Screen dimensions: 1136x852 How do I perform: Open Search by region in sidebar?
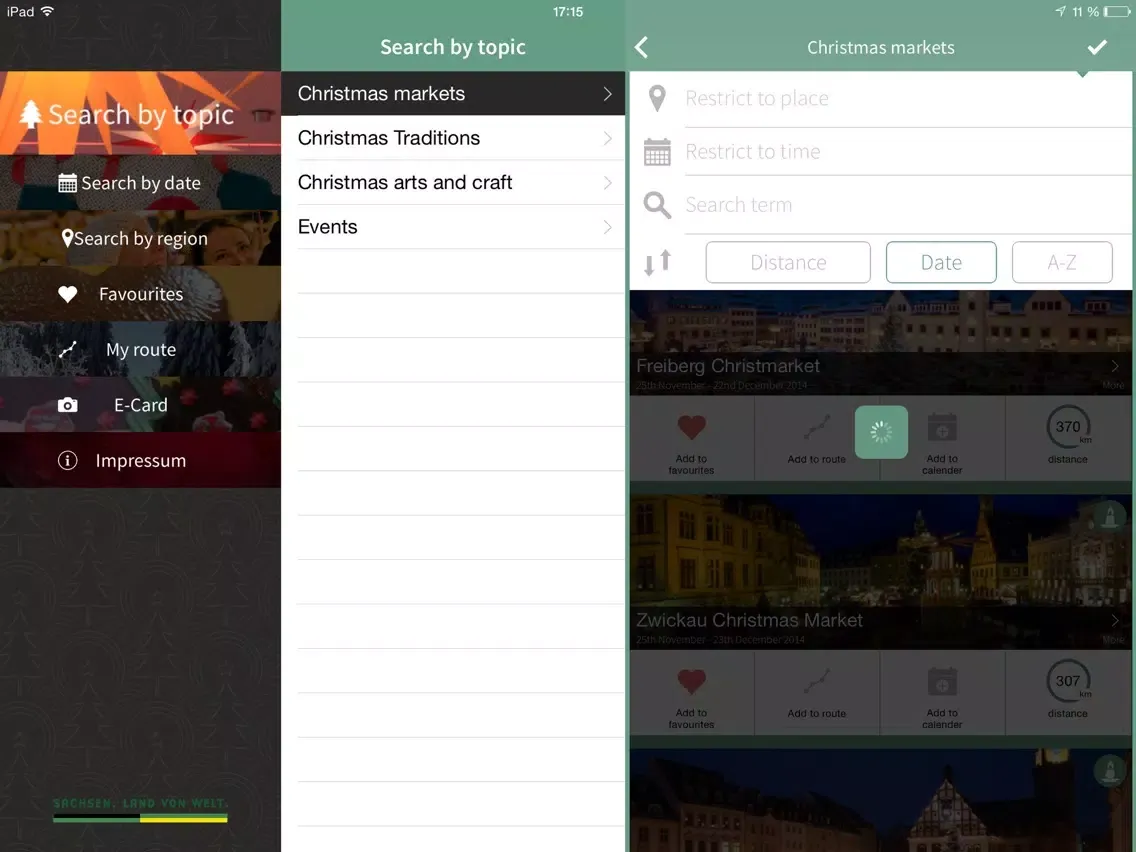click(x=141, y=238)
